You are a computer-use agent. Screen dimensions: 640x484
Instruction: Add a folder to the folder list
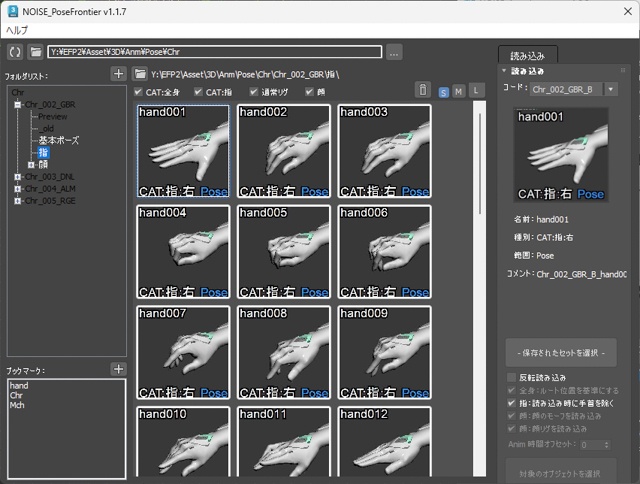[x=118, y=74]
